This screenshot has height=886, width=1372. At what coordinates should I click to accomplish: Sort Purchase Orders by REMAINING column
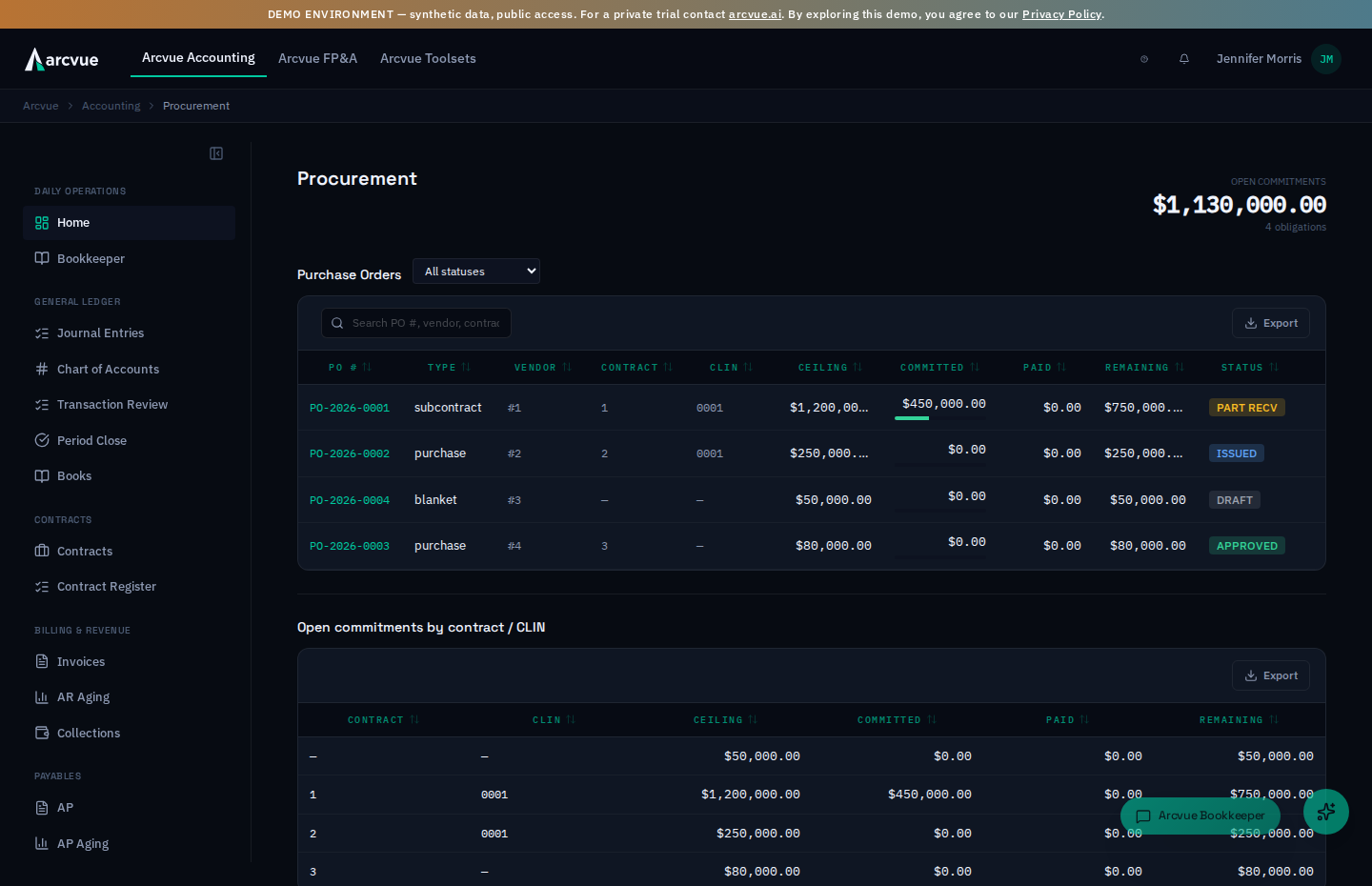coord(1144,368)
